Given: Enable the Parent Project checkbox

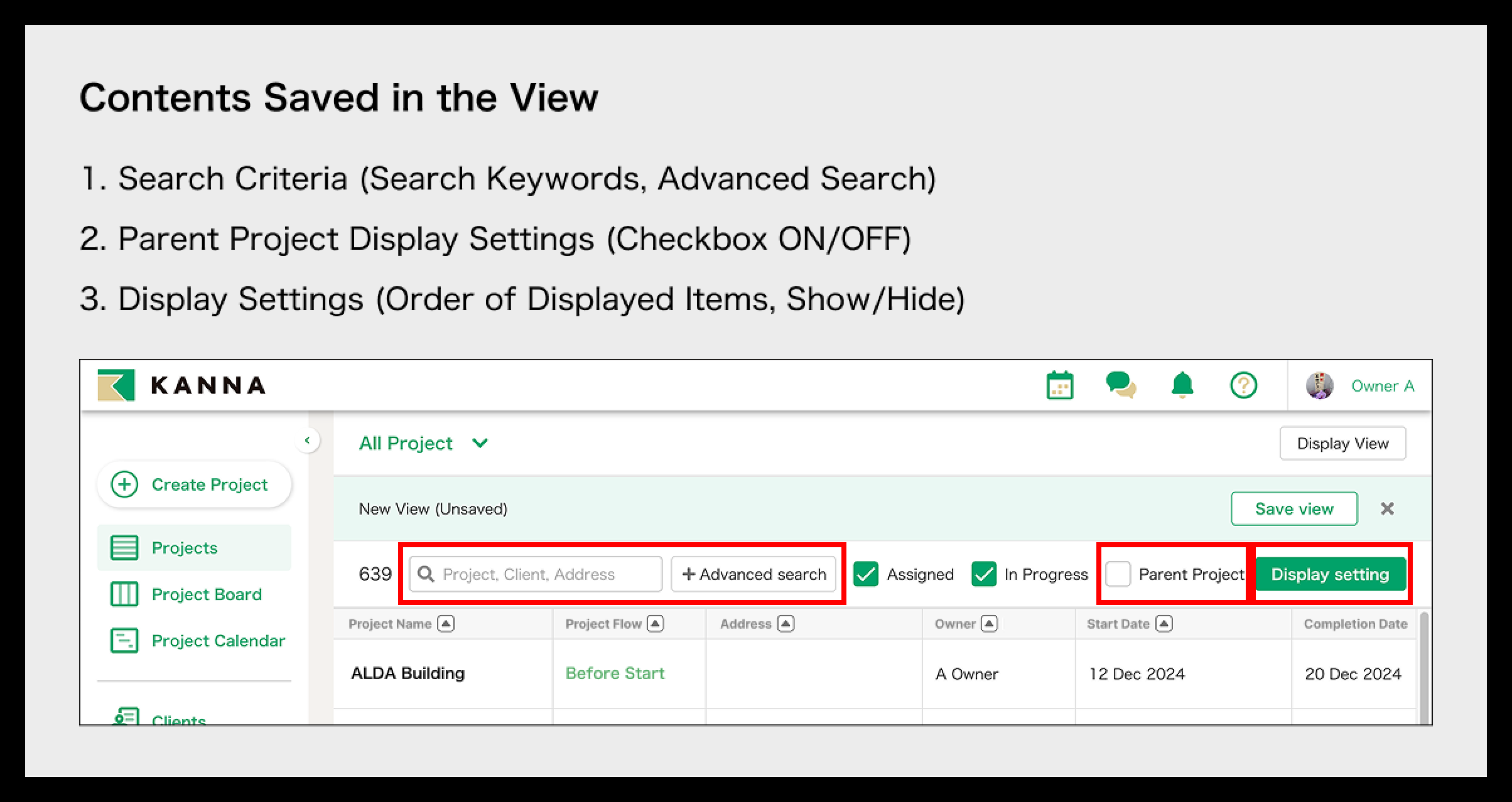Looking at the screenshot, I should [x=1118, y=574].
